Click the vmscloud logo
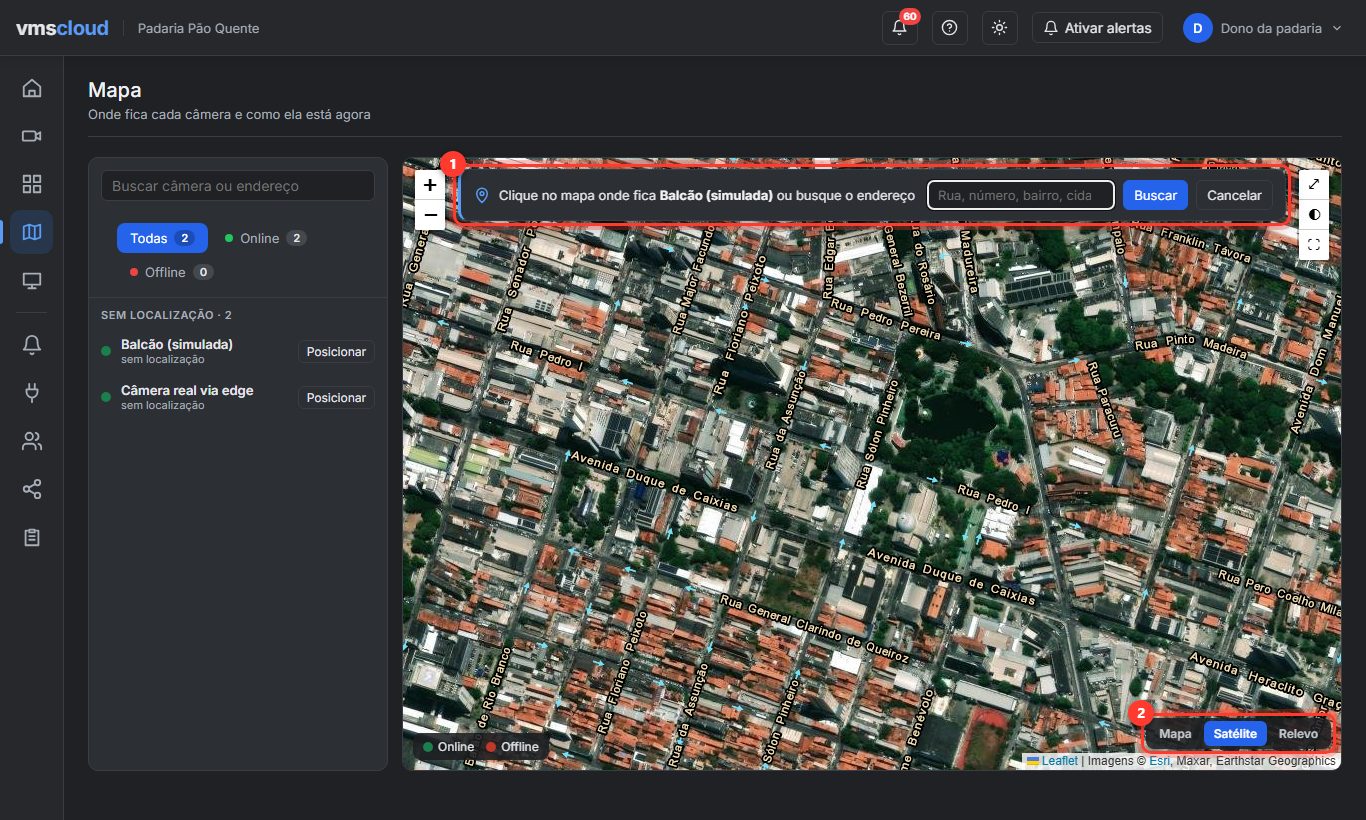 (62, 28)
